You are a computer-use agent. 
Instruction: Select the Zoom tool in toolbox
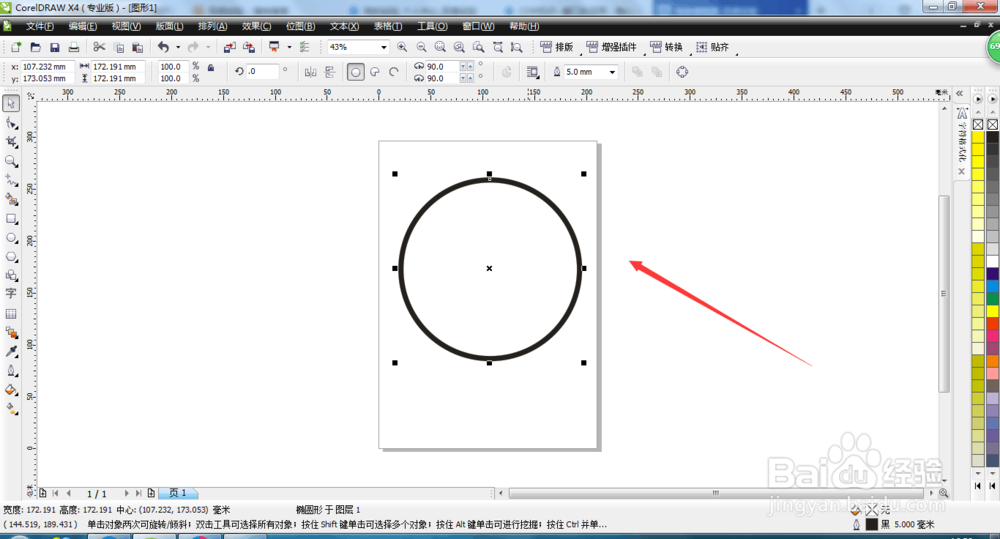[11, 161]
